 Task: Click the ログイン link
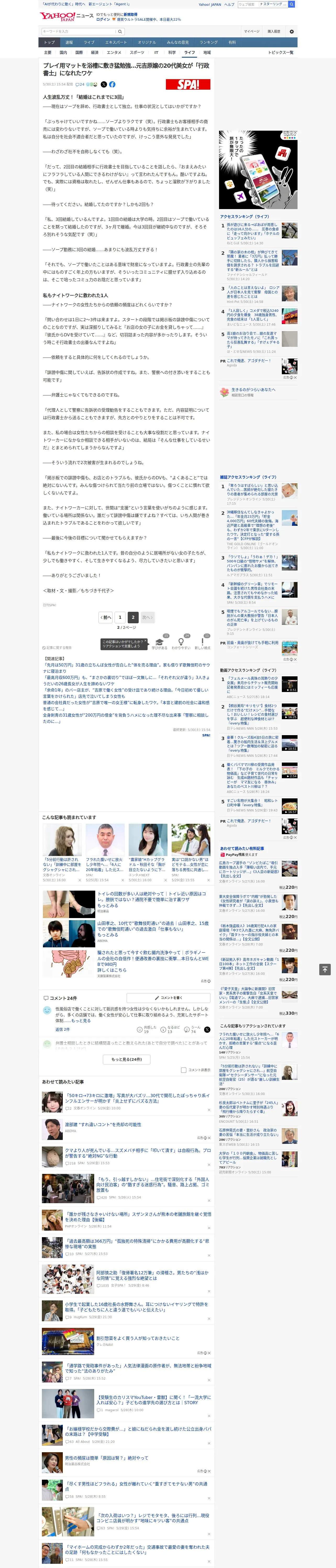pos(103,20)
